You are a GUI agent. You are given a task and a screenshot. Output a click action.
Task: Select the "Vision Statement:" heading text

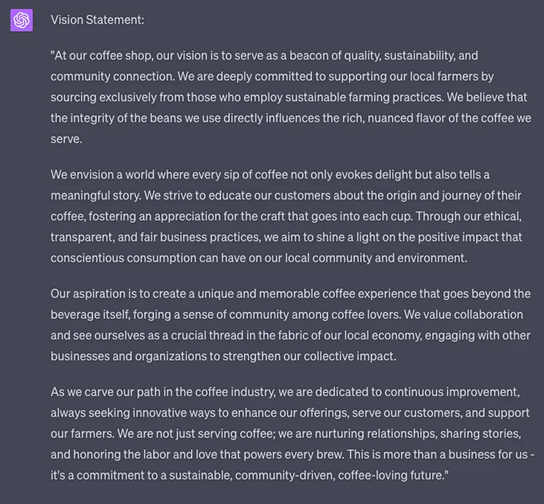coord(97,20)
